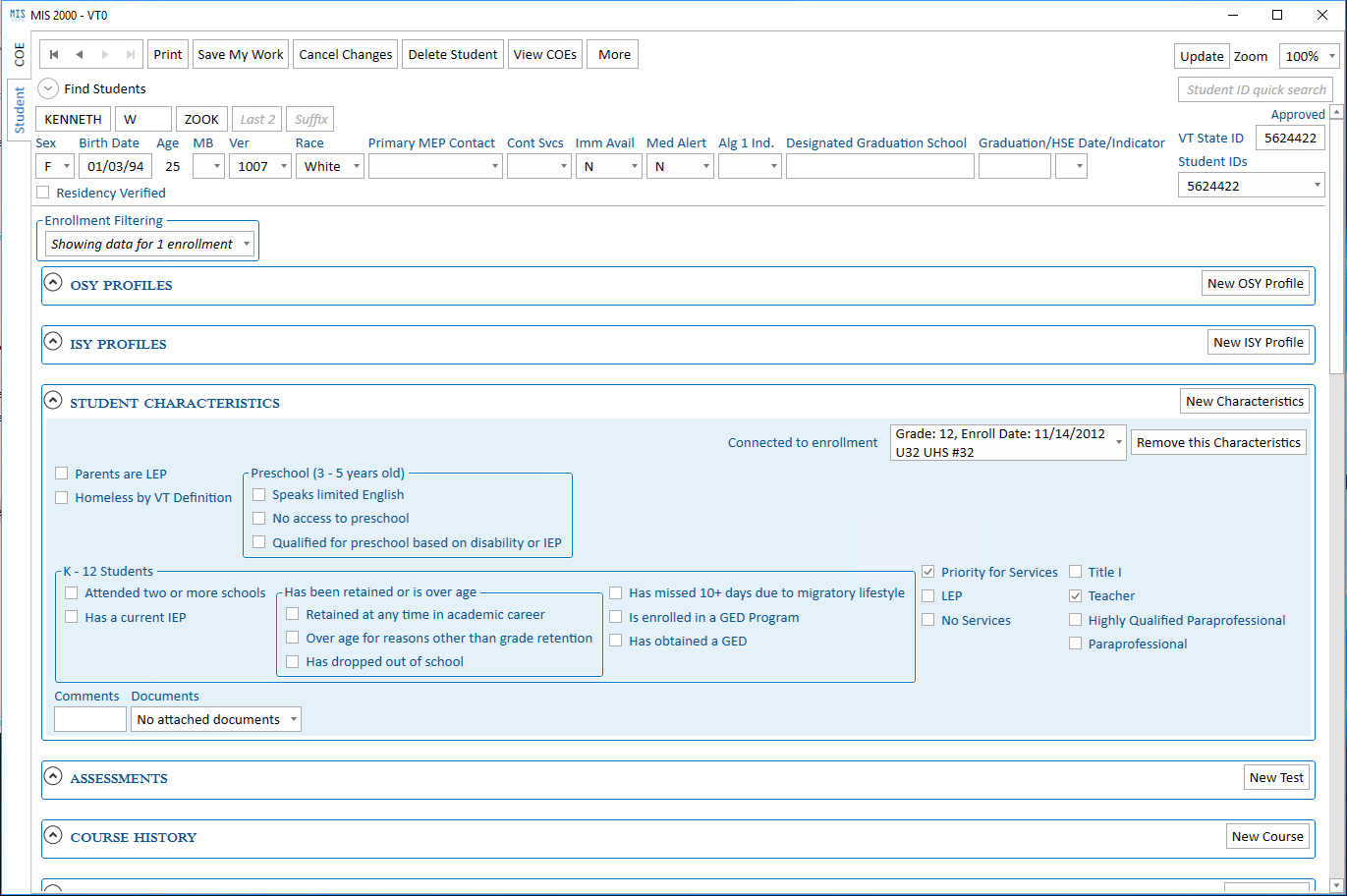Open the Race dropdown

[x=330, y=166]
